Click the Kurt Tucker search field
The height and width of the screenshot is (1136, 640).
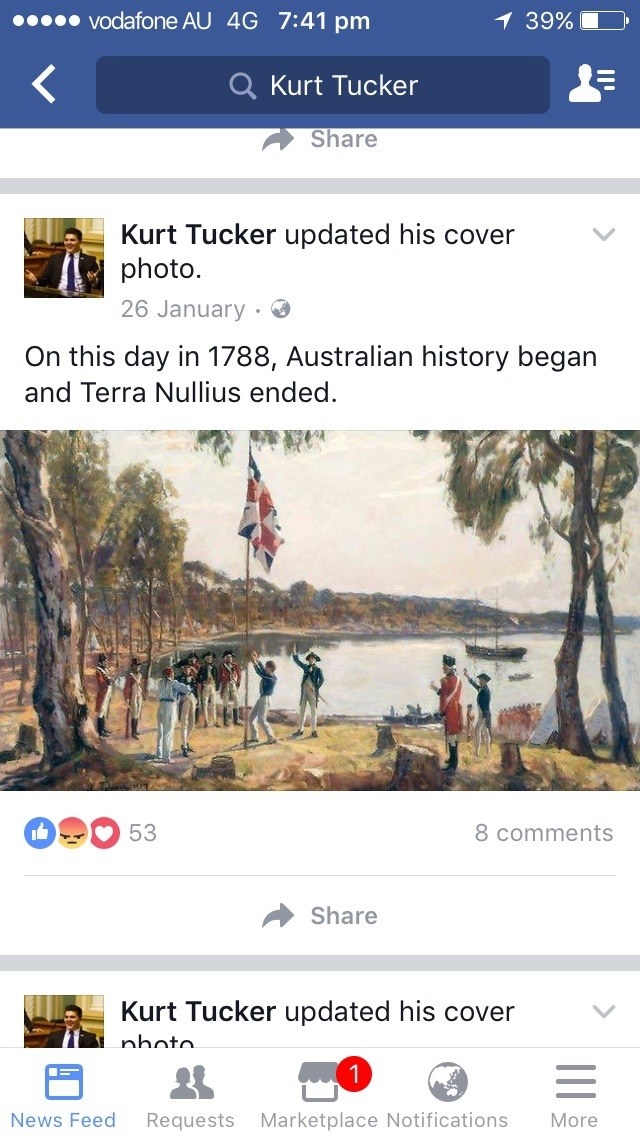[323, 85]
